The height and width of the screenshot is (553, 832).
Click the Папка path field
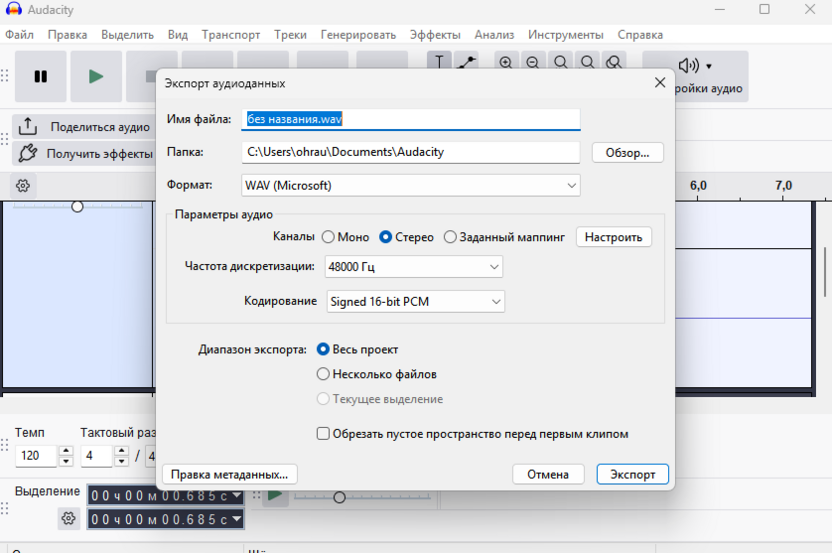411,152
